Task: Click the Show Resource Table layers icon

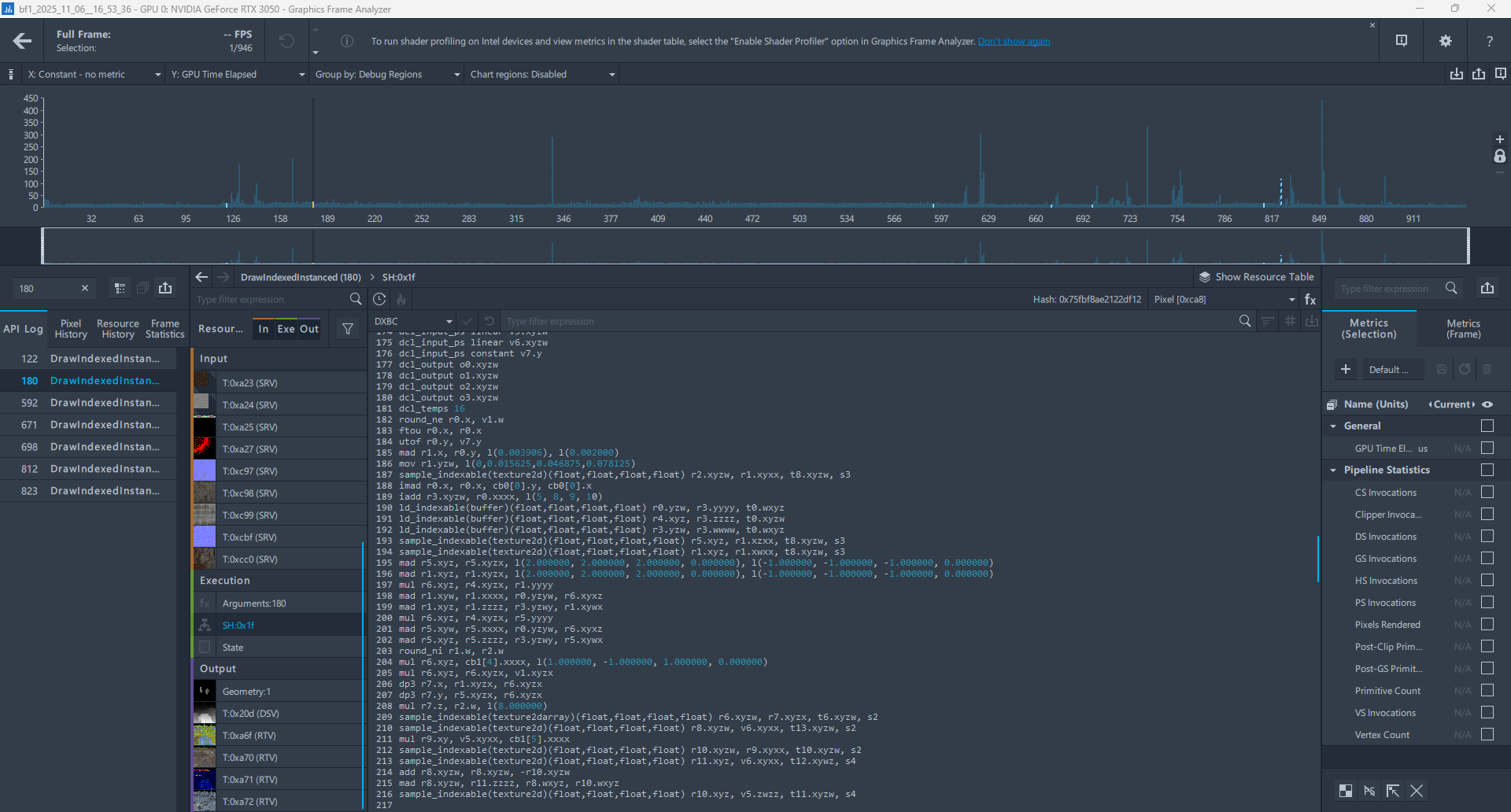Action: (1204, 277)
